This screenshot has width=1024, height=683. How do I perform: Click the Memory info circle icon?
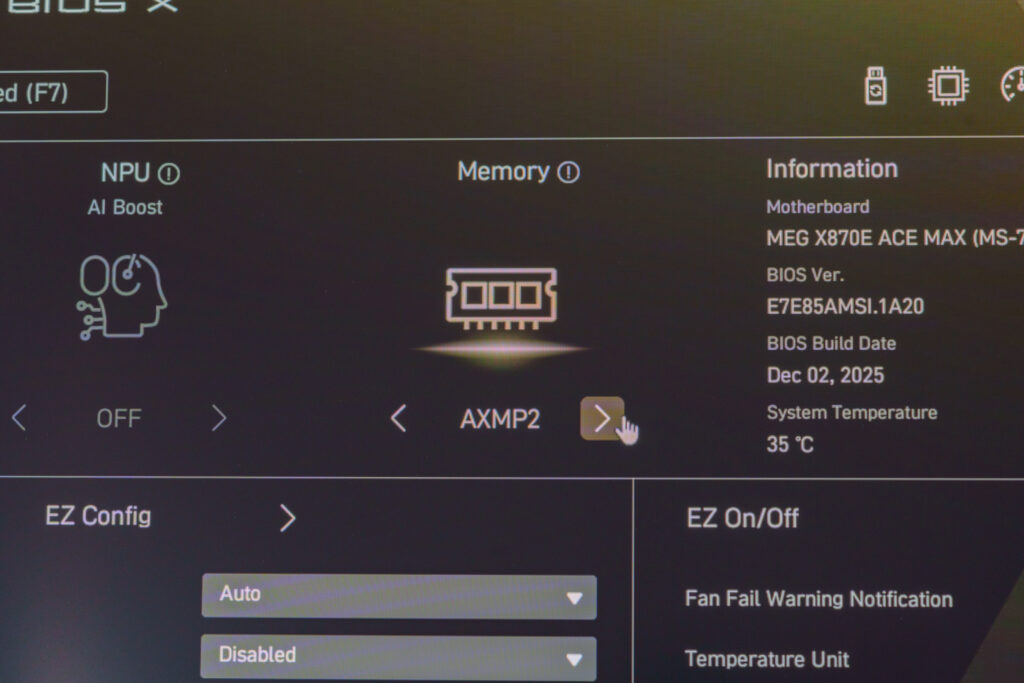568,172
